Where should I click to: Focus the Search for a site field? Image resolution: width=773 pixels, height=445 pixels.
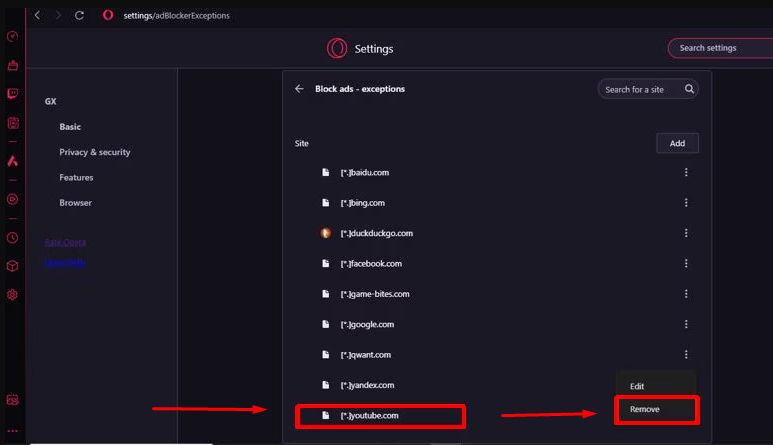pyautogui.click(x=648, y=89)
